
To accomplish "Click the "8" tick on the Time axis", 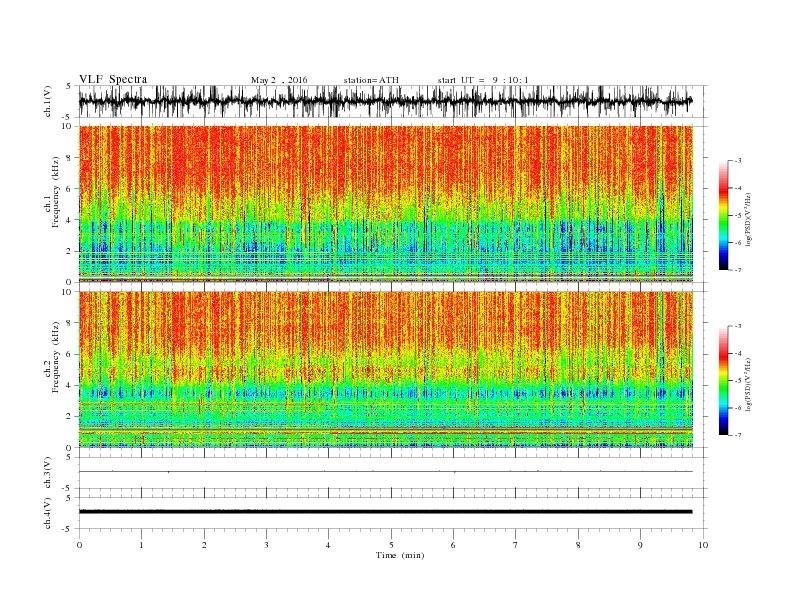I will [x=578, y=545].
